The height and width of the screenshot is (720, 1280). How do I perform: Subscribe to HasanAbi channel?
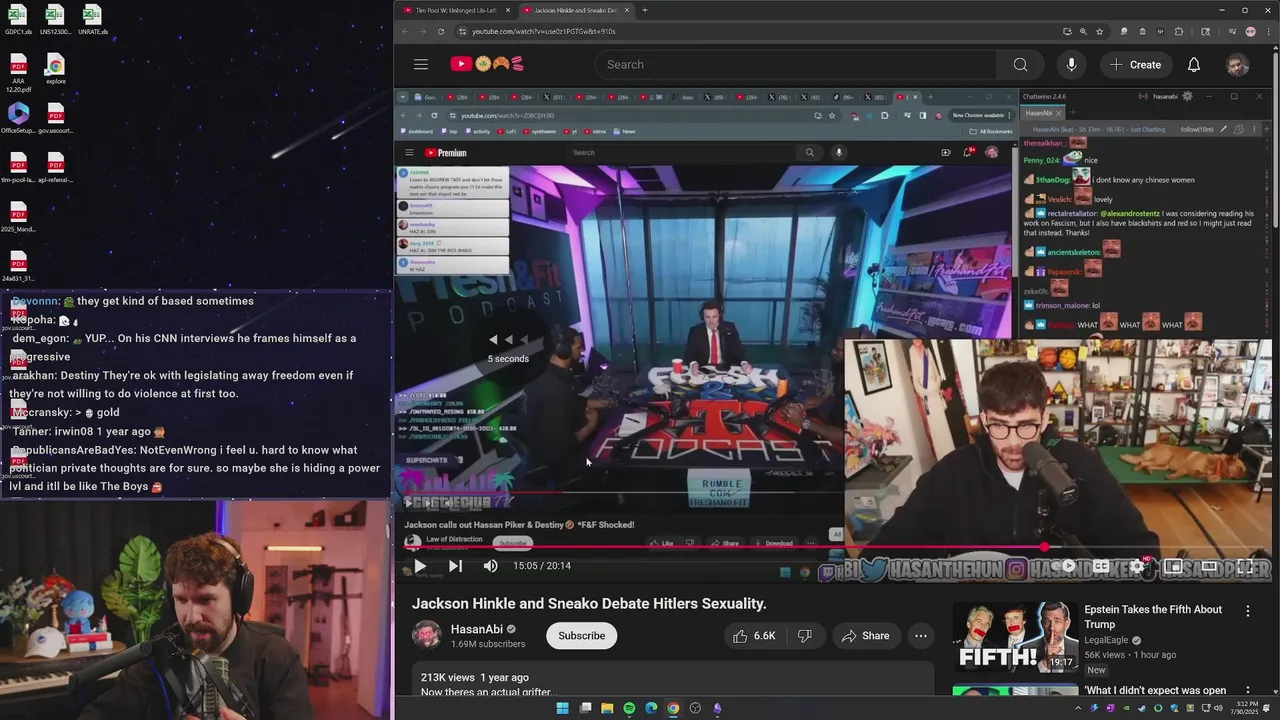point(581,636)
